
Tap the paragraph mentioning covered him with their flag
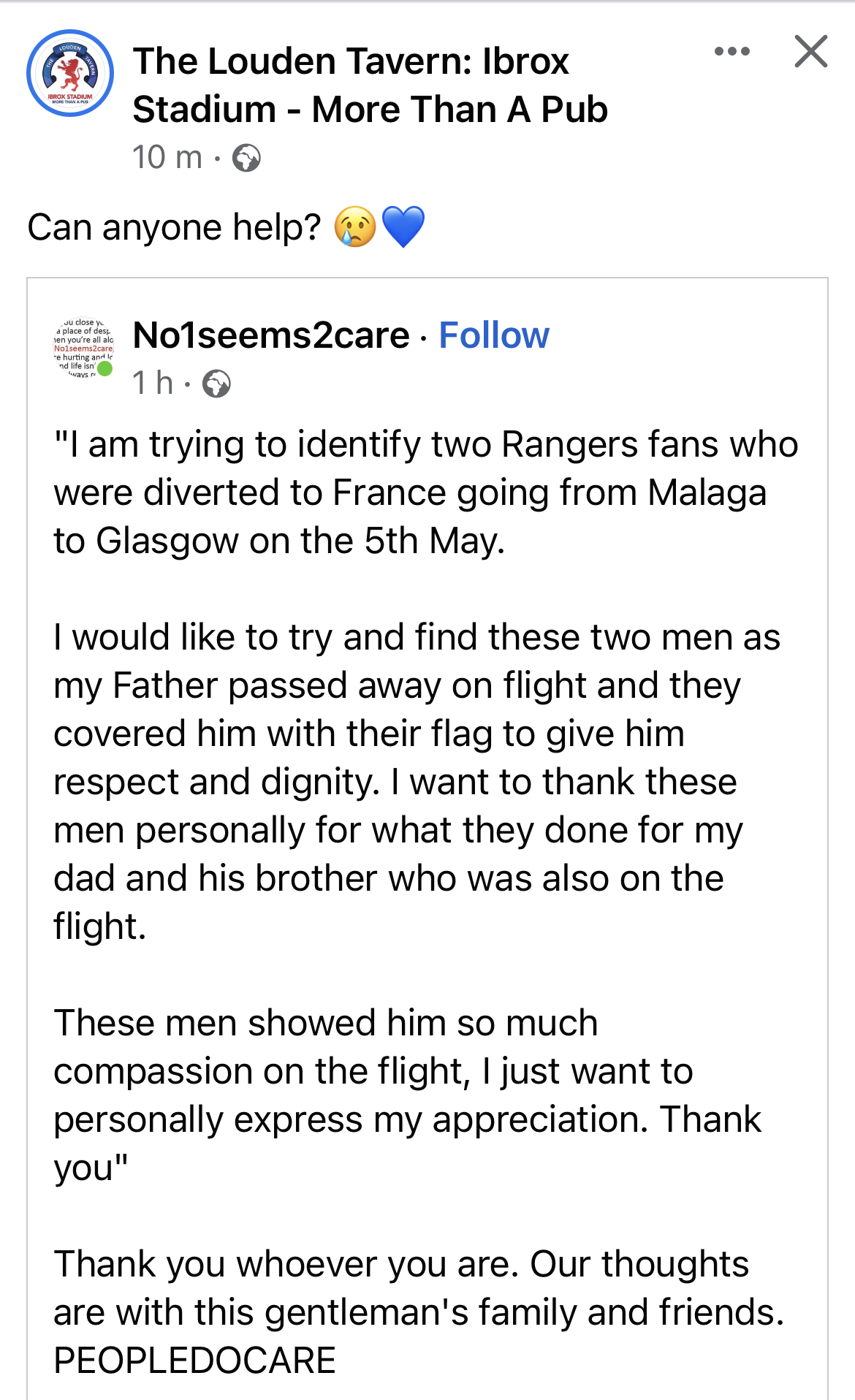417,782
